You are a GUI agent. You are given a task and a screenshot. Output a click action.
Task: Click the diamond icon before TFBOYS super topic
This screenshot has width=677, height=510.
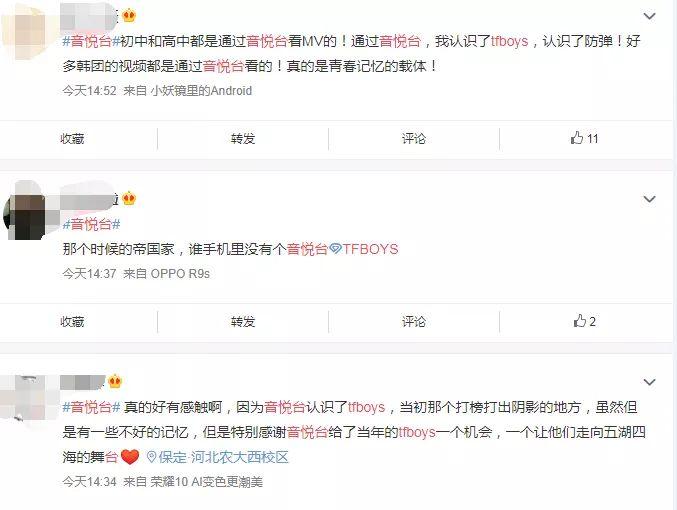pyautogui.click(x=335, y=249)
